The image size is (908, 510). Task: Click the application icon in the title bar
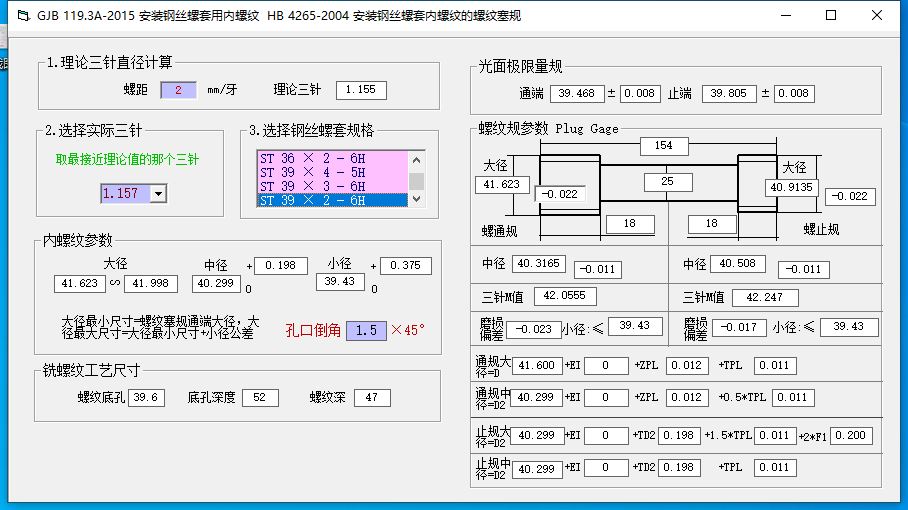(23, 16)
